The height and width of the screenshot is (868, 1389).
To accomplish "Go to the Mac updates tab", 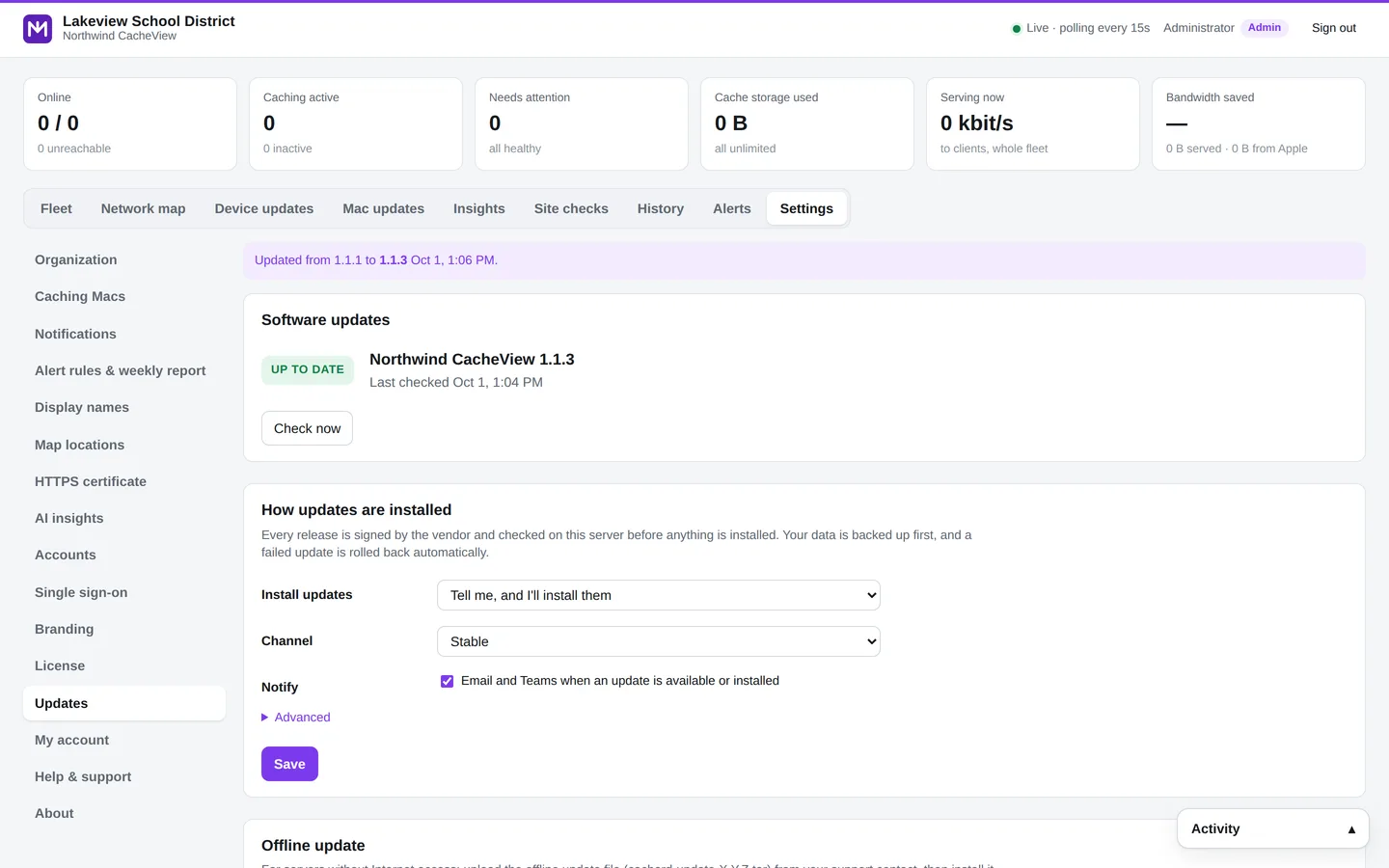I will point(383,208).
